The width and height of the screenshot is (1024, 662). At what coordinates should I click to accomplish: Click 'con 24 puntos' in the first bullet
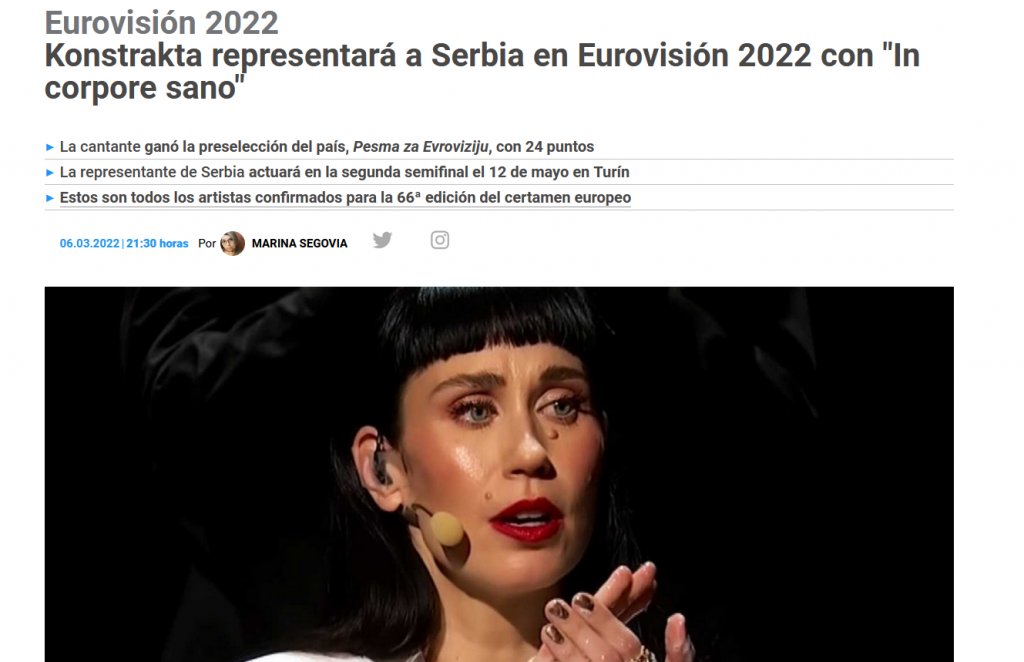[x=545, y=146]
